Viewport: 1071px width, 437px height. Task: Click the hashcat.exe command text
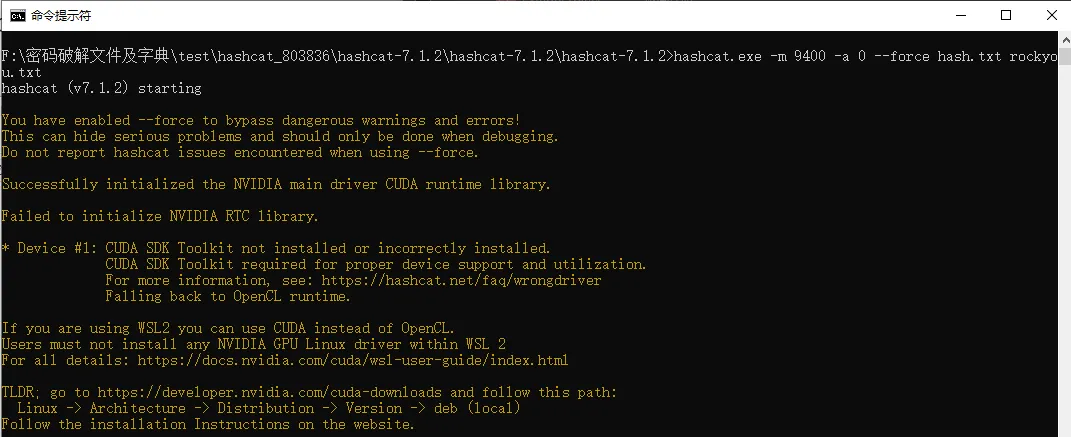(x=717, y=56)
